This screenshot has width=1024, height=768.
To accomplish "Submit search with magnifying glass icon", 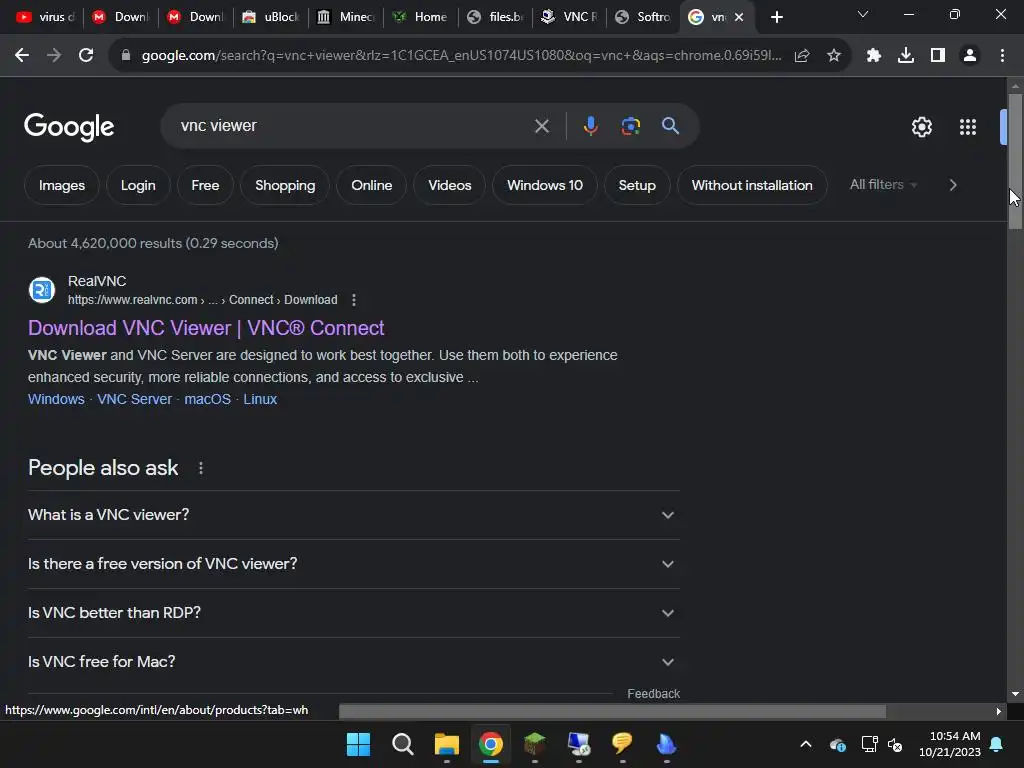I will pyautogui.click(x=670, y=126).
